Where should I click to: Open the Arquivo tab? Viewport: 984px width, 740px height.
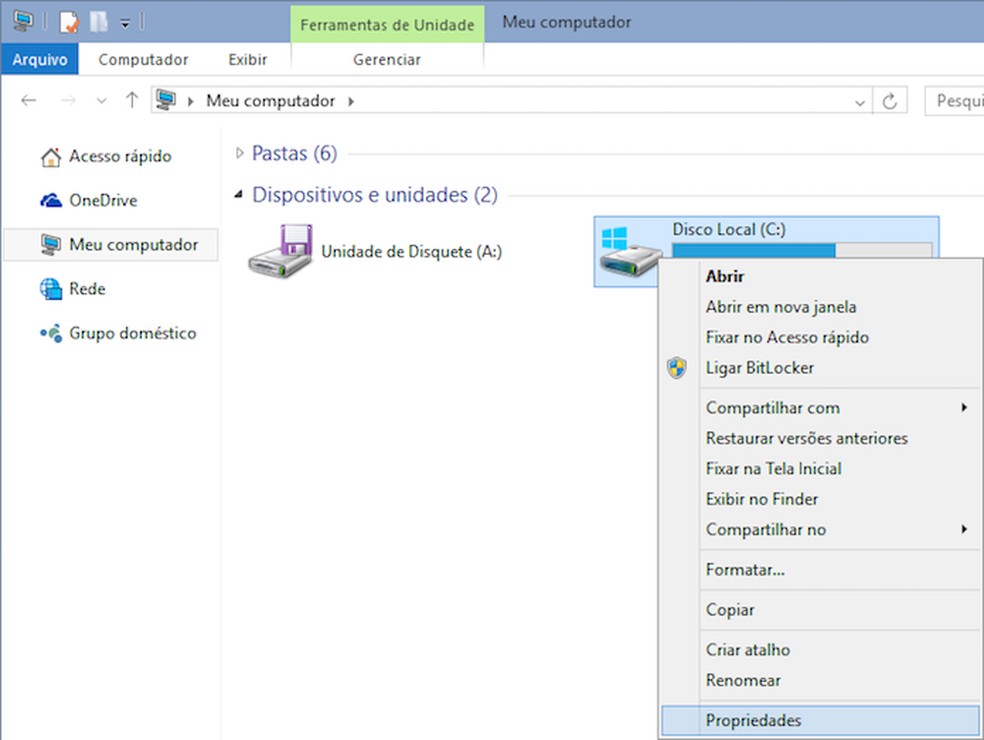(x=40, y=59)
